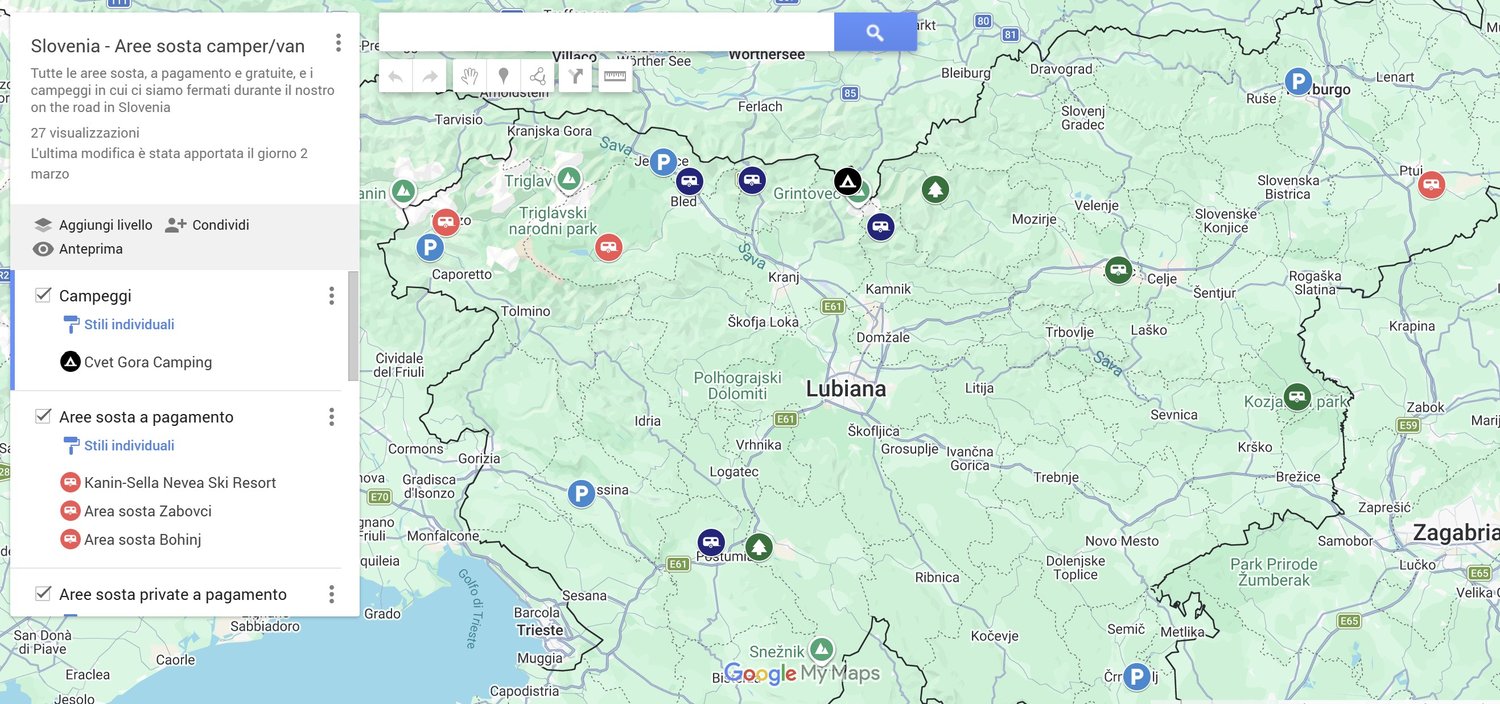The width and height of the screenshot is (1500, 704).
Task: Open Aree sosta private a pagamento options menu
Action: pos(332,594)
